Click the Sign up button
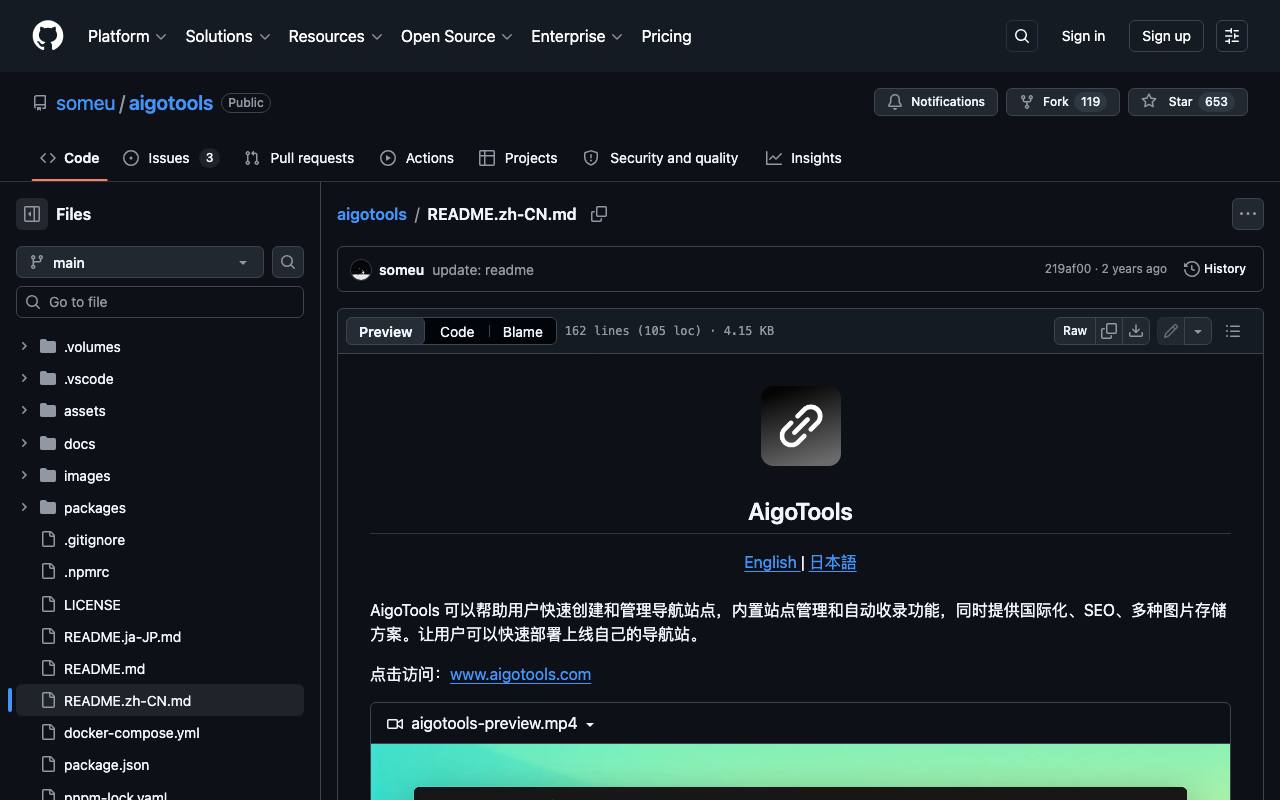 point(1166,36)
